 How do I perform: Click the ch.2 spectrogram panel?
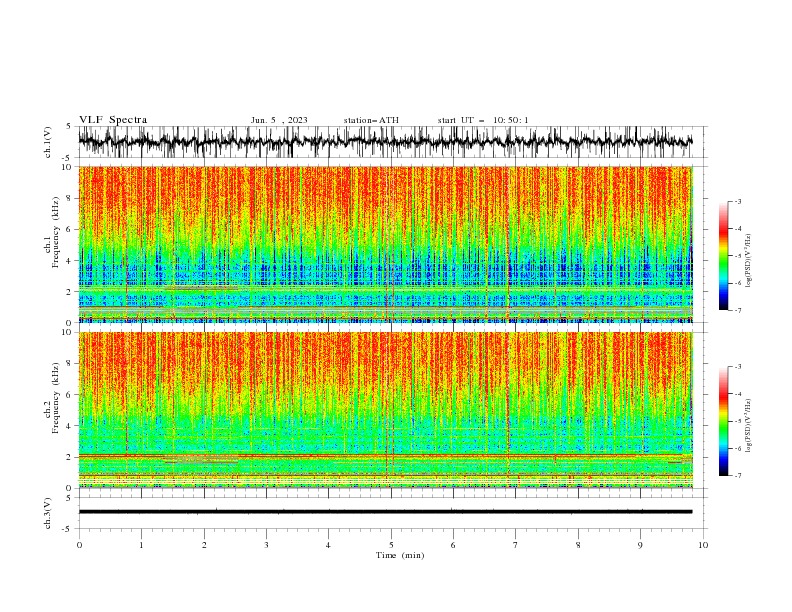(x=385, y=410)
